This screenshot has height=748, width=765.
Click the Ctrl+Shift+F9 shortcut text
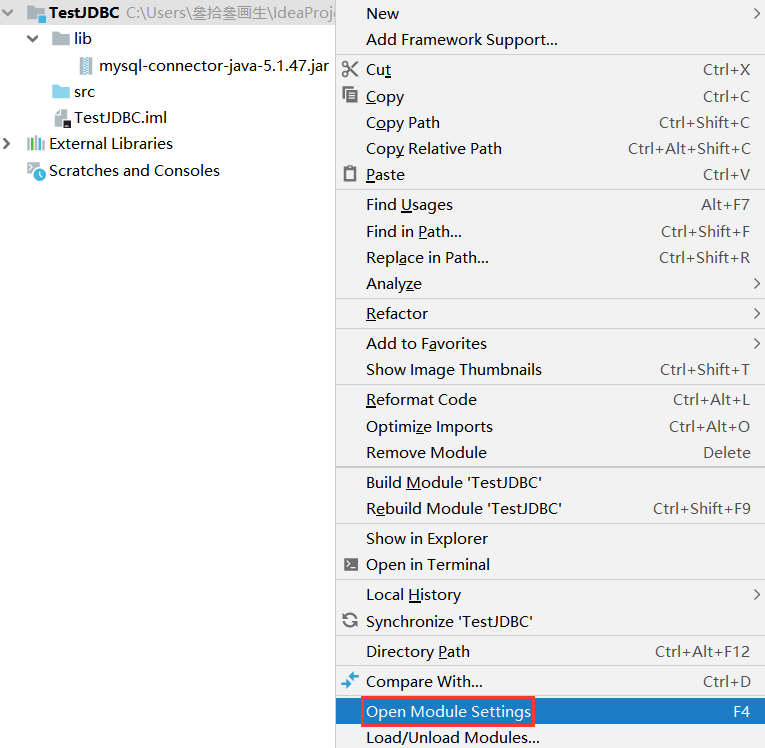pyautogui.click(x=702, y=508)
